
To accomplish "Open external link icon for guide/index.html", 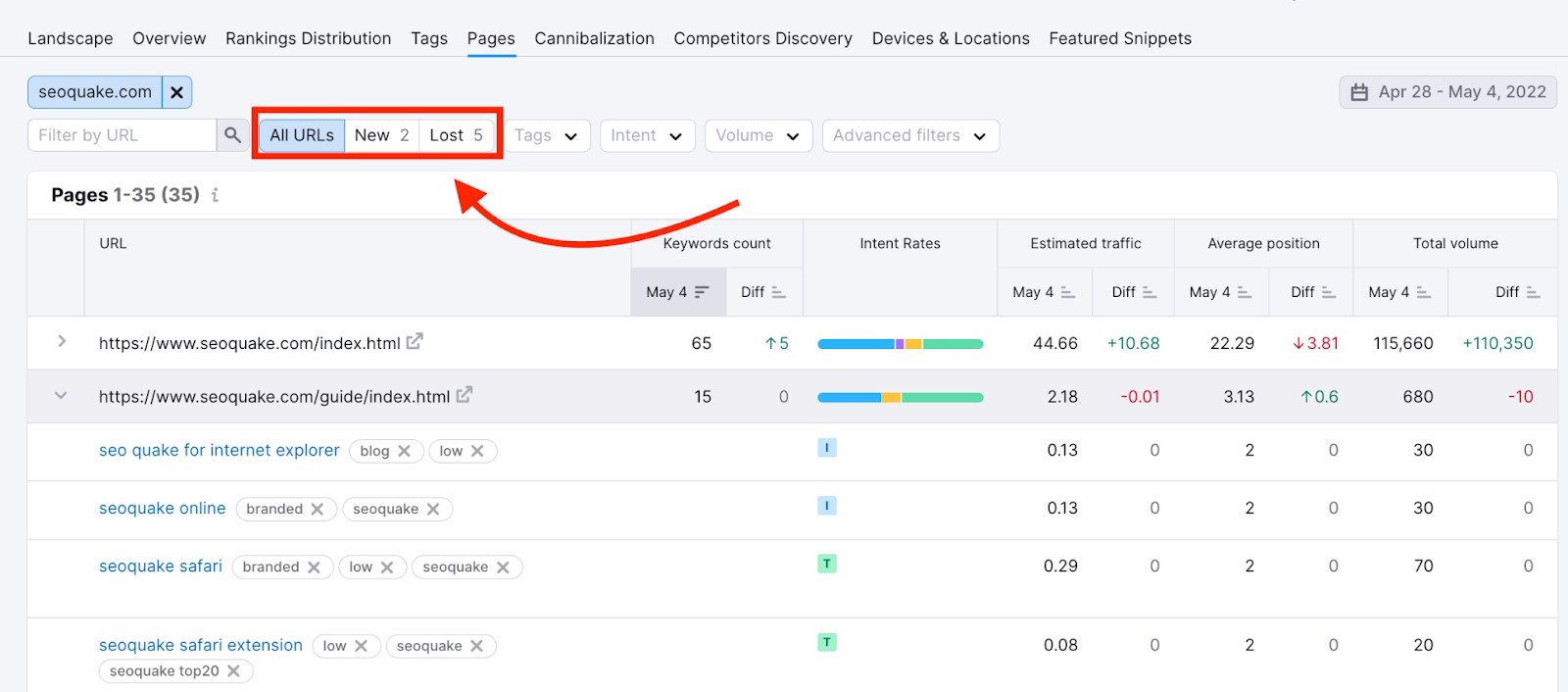I will (x=465, y=395).
